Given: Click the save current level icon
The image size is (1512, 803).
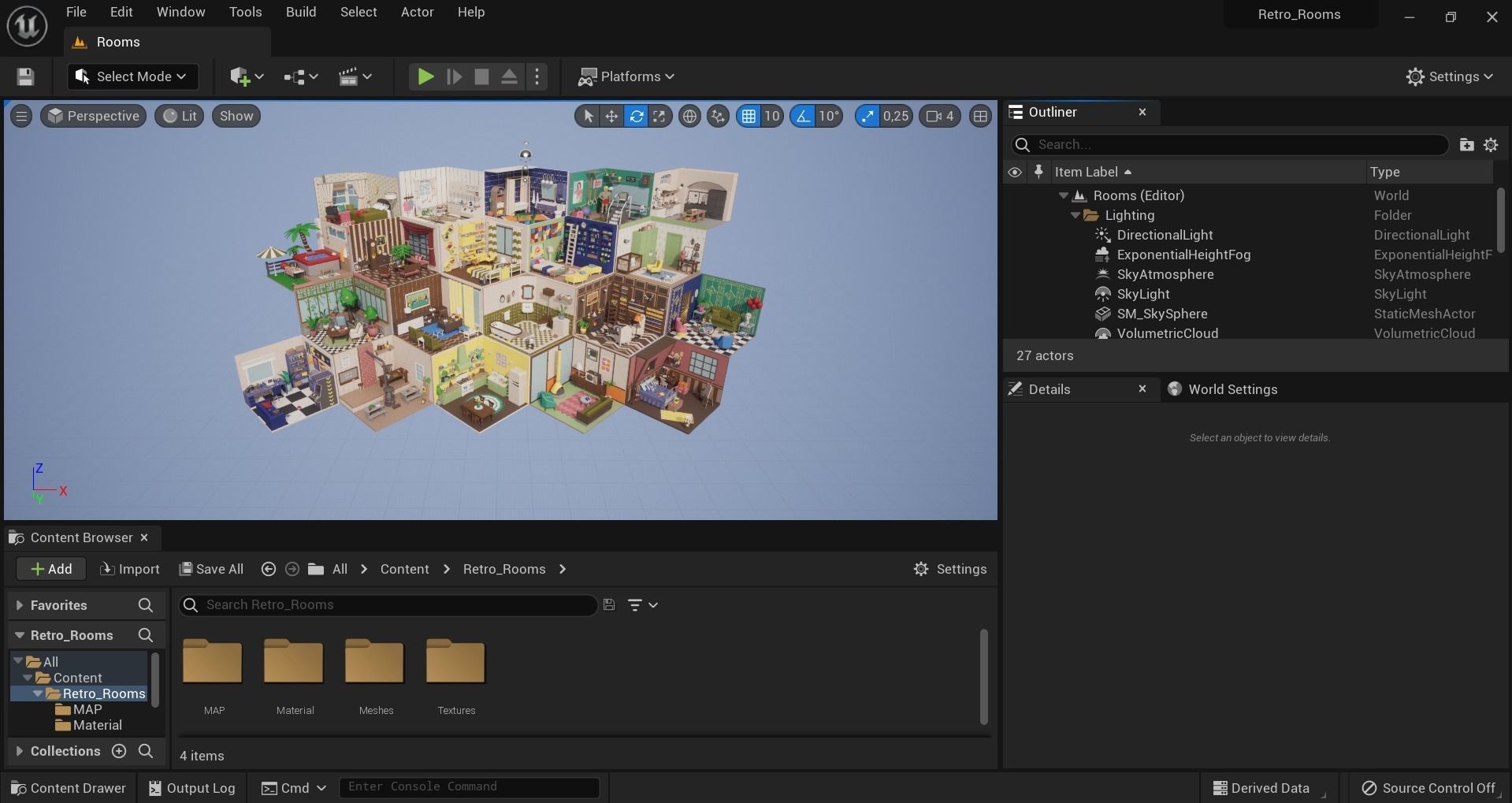Looking at the screenshot, I should tap(25, 76).
